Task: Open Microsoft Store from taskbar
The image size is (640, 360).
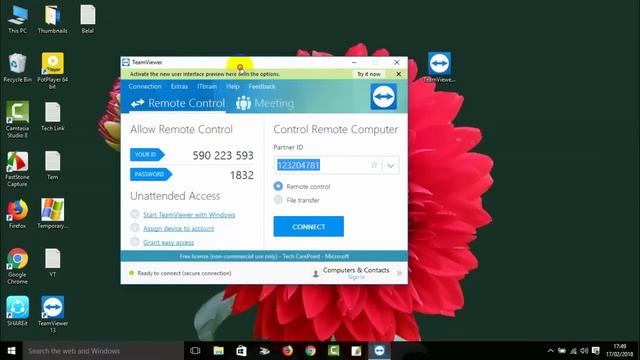Action: coord(241,351)
